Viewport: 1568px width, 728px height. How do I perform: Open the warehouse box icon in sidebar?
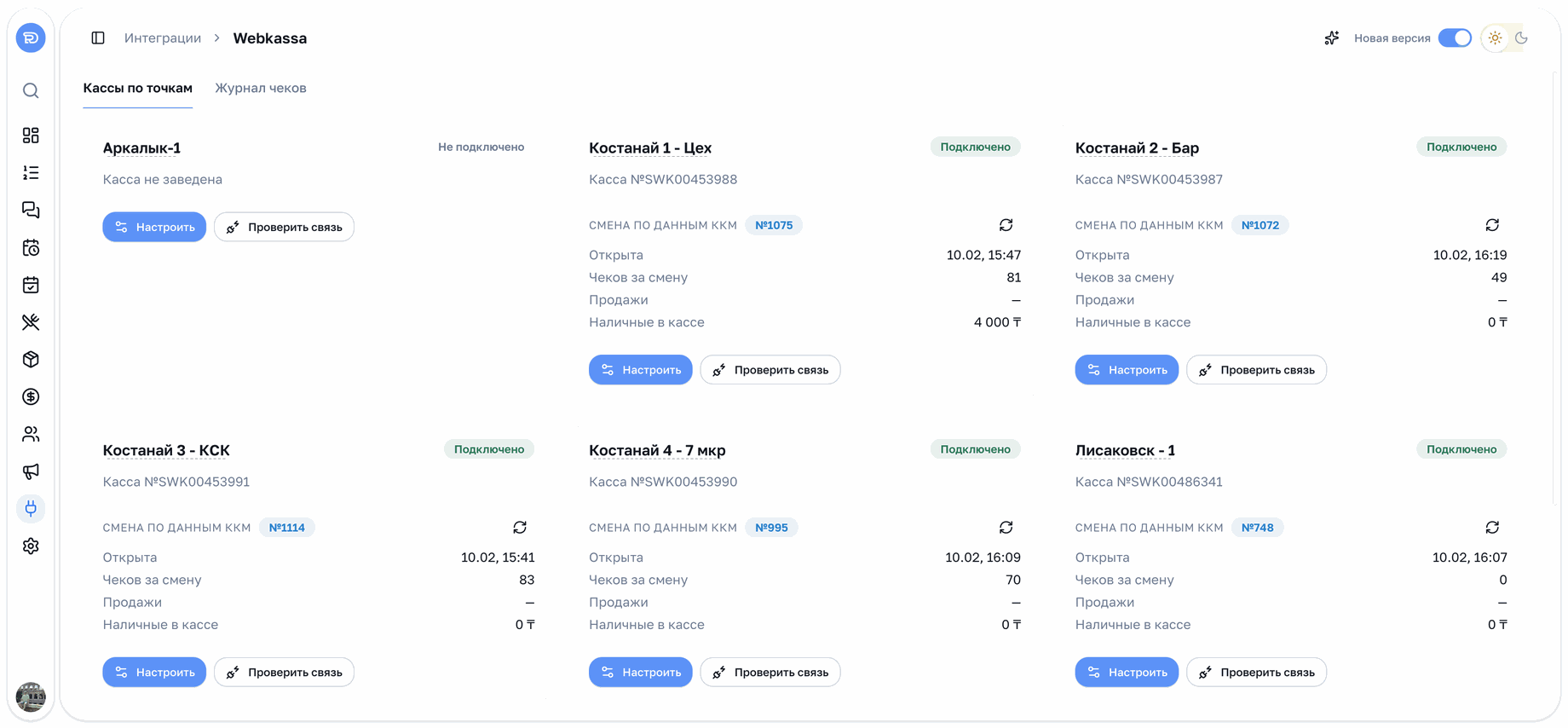coord(31,360)
